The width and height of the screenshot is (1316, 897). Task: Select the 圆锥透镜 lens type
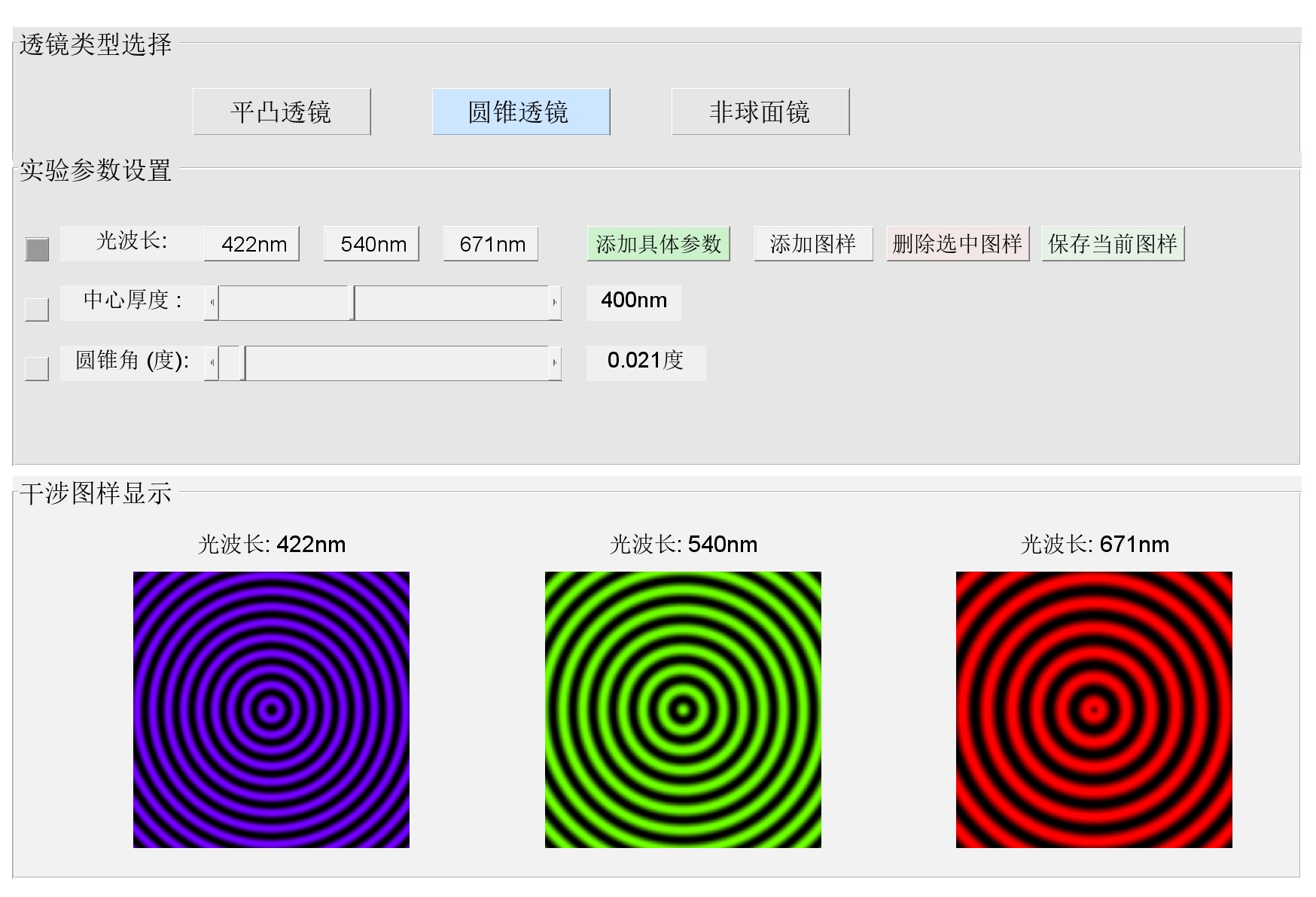[x=521, y=111]
